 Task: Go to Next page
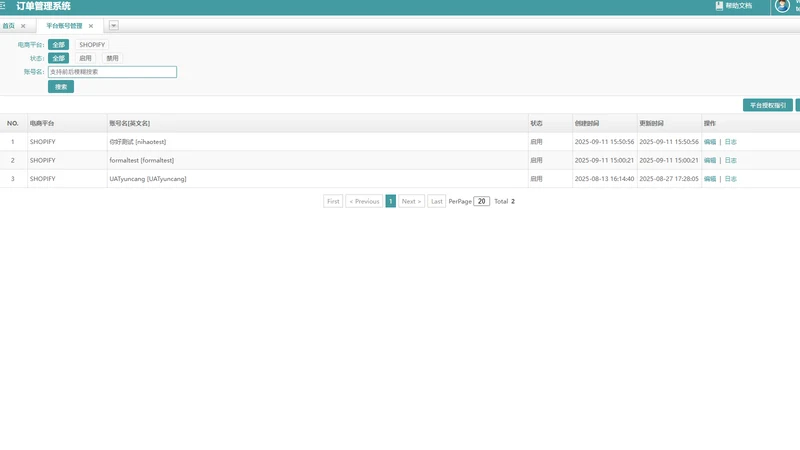(x=411, y=202)
